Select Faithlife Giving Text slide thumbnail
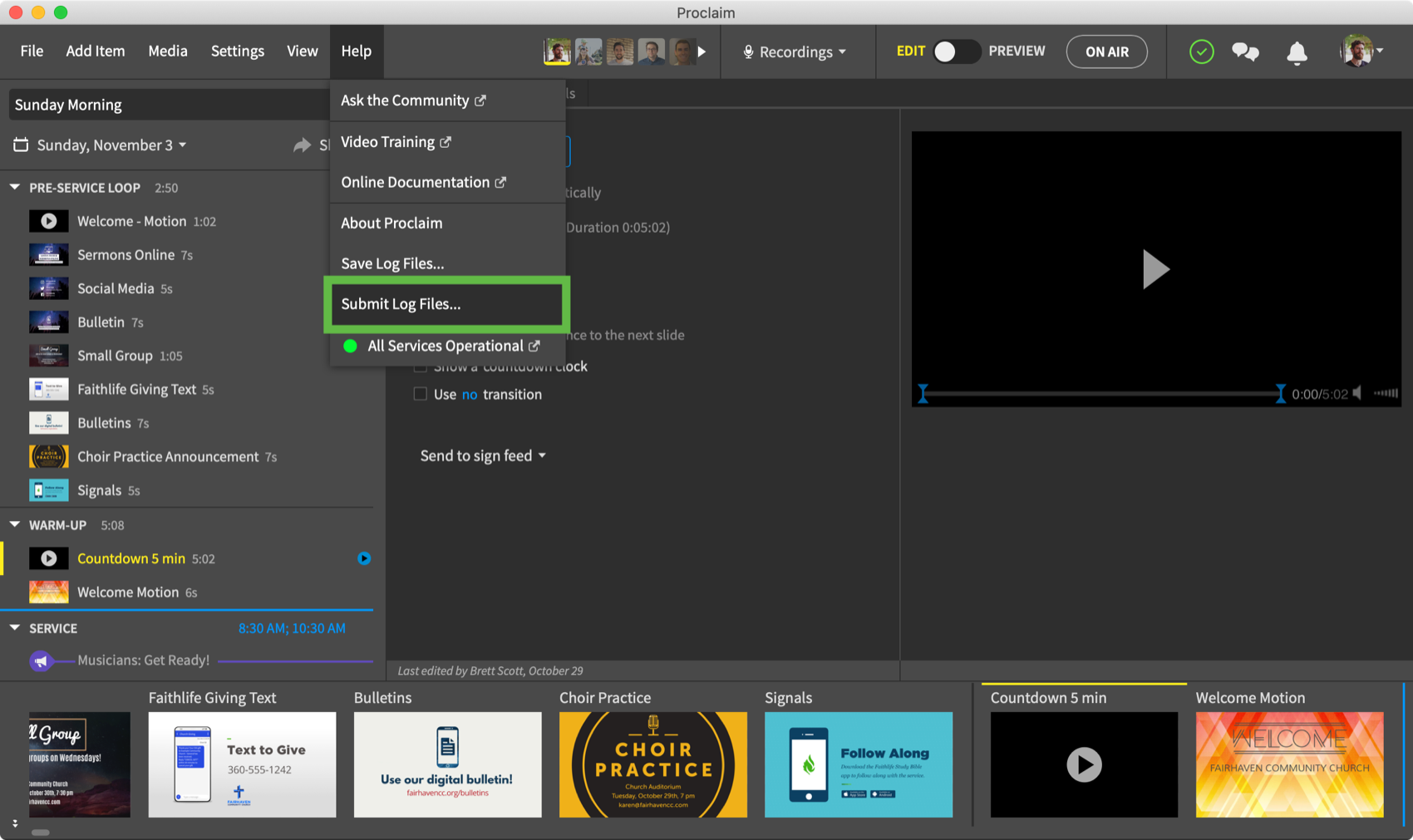 [x=242, y=764]
